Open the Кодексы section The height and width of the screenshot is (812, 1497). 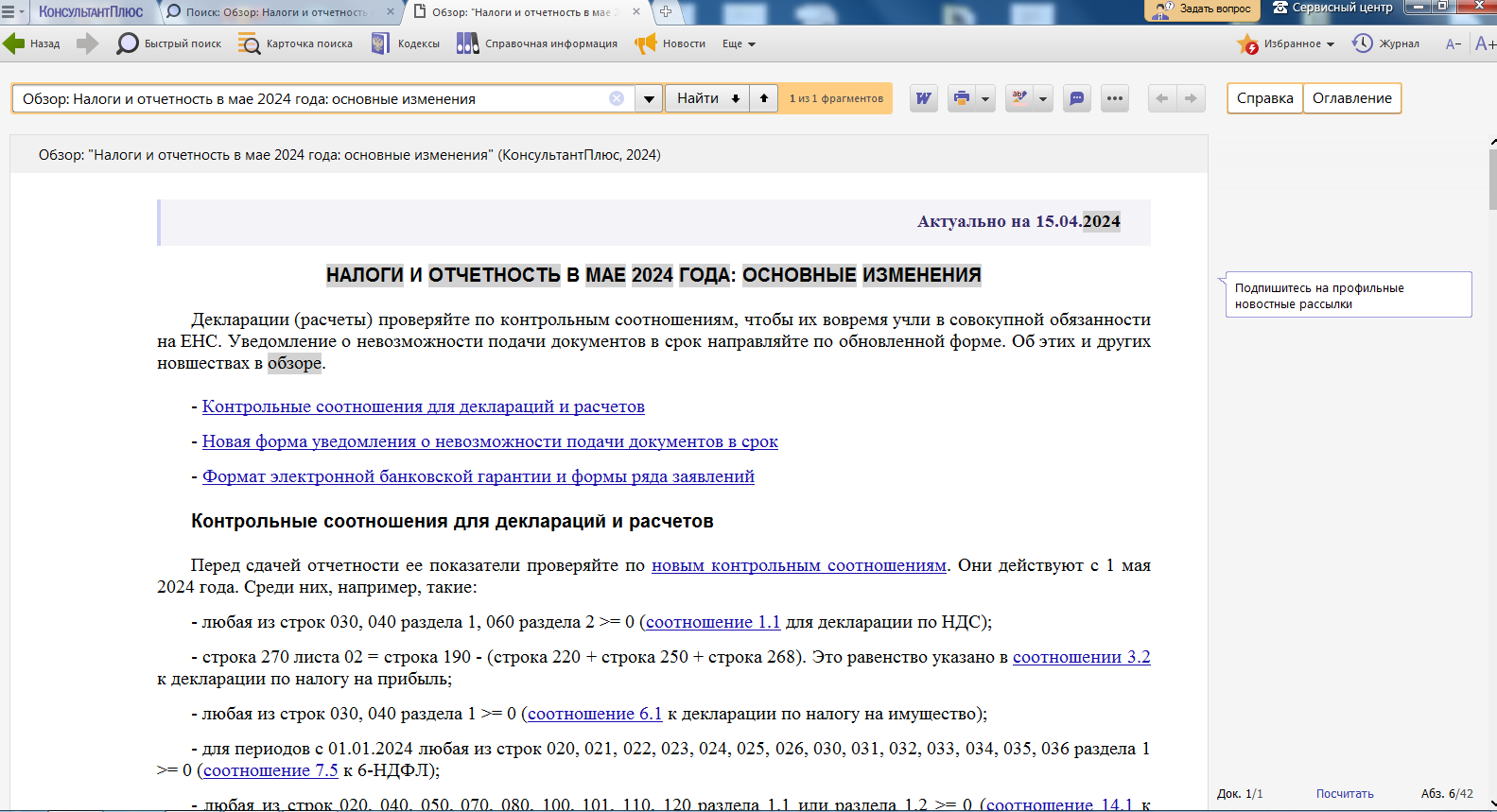406,43
